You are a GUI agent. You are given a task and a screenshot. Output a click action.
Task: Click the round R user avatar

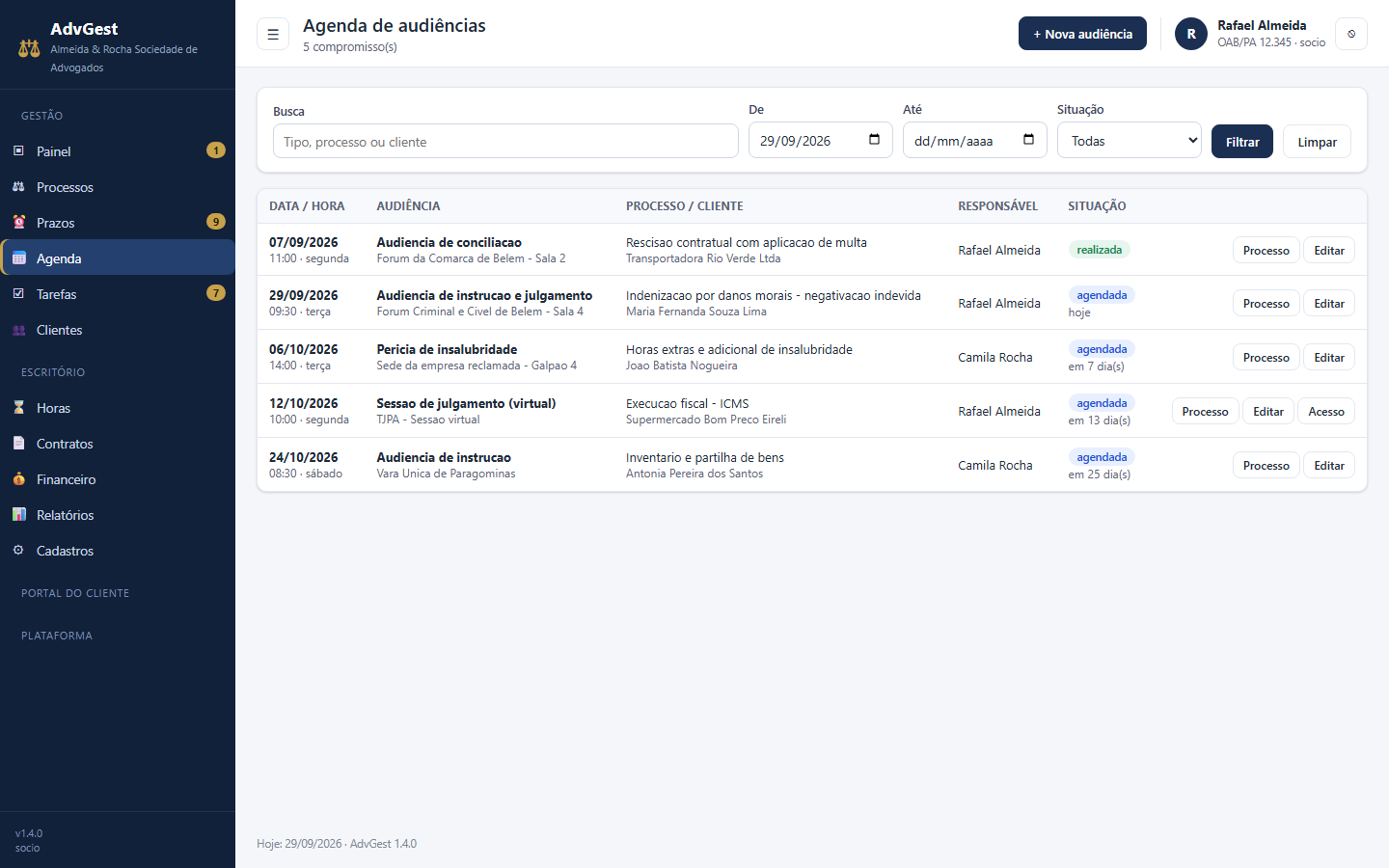(1191, 34)
